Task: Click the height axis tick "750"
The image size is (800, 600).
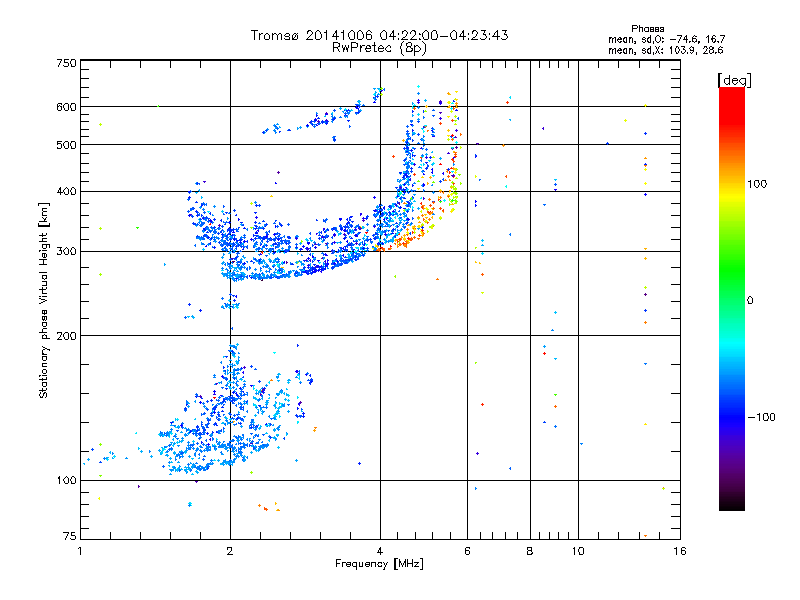Action: 66,63
